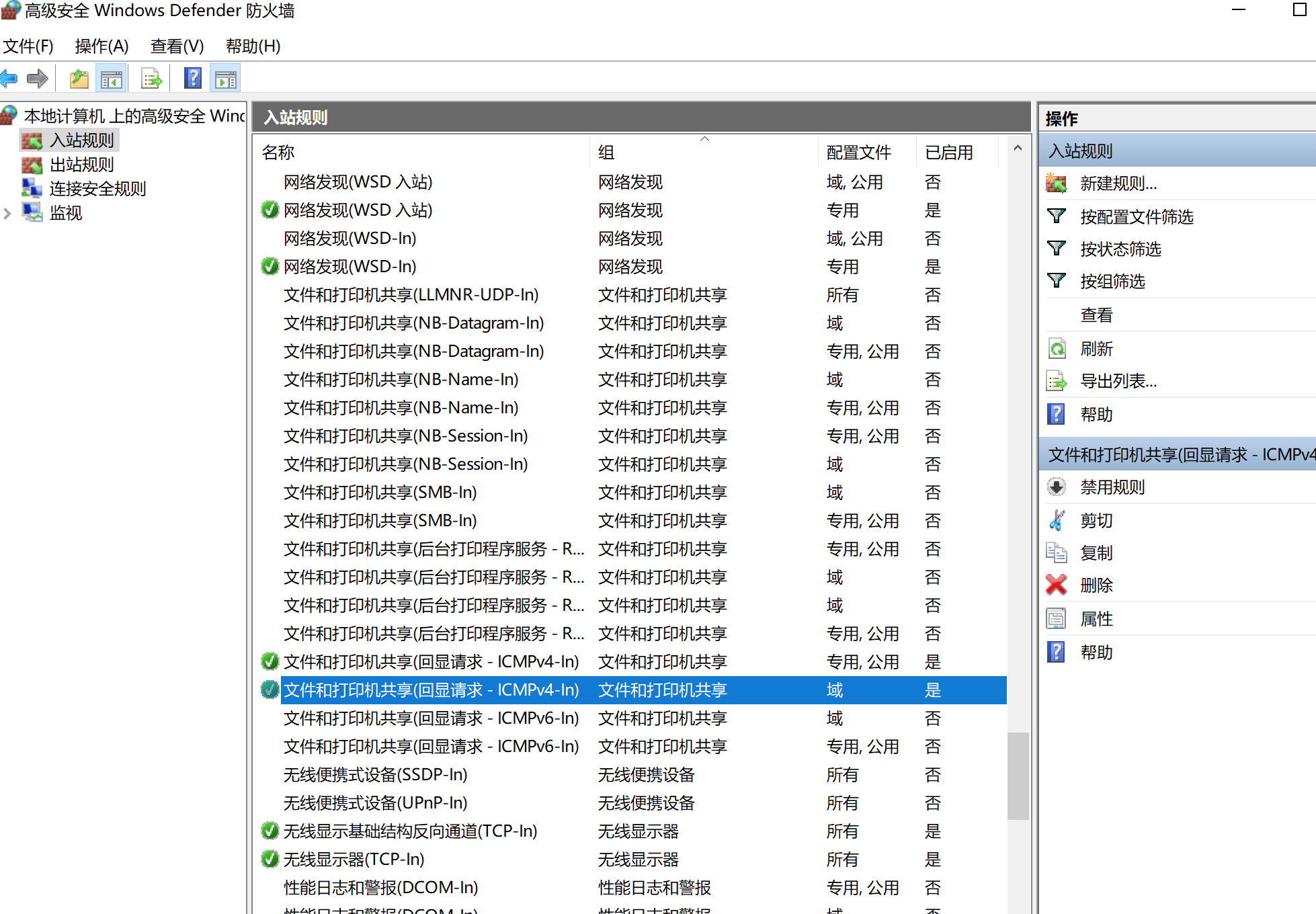The width and height of the screenshot is (1316, 914).
Task: Expand the 监视 tree node
Action: pos(7,213)
